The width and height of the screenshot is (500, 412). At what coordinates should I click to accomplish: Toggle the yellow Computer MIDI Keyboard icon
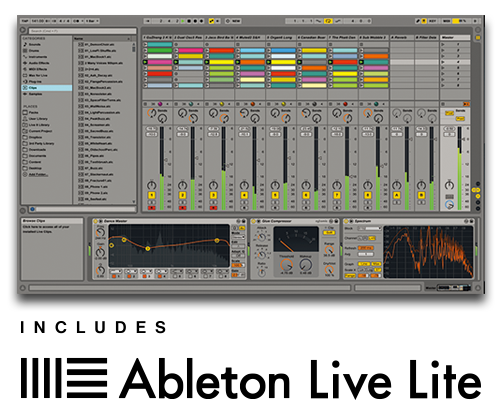coord(424,21)
